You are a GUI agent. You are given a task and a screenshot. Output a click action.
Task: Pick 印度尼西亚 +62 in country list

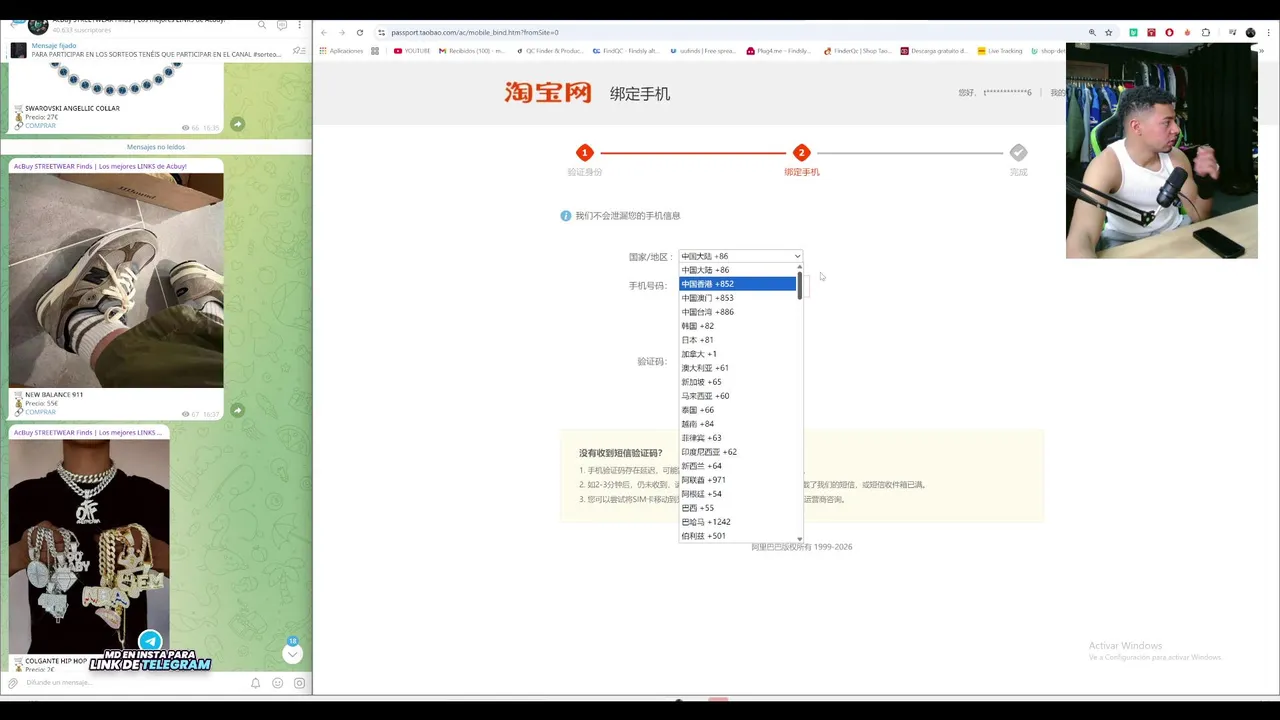[x=738, y=452]
